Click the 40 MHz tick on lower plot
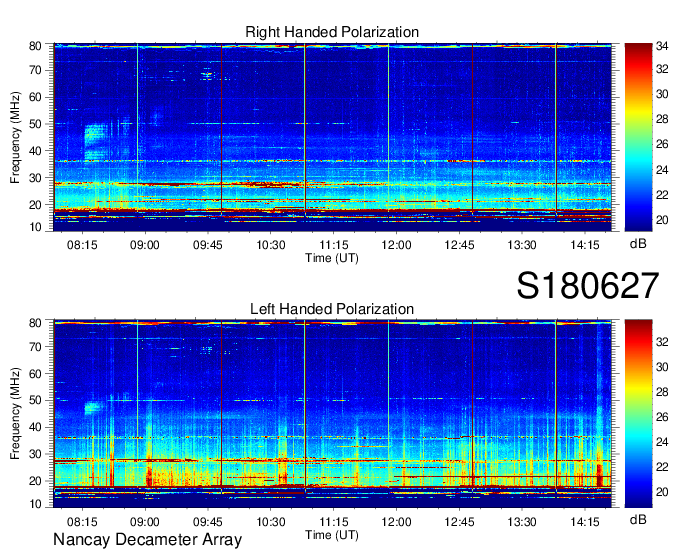The image size is (680, 552). (35, 427)
